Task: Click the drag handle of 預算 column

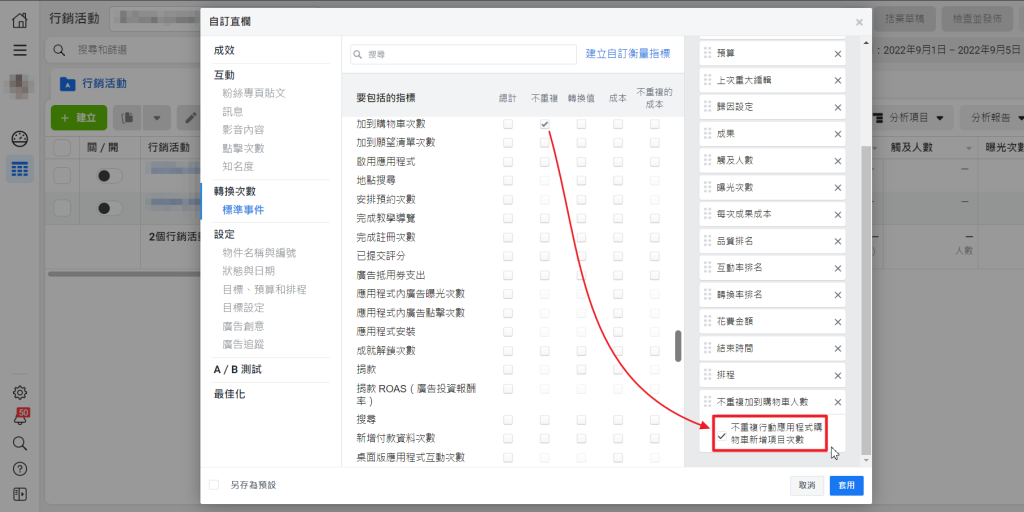Action: pos(707,53)
